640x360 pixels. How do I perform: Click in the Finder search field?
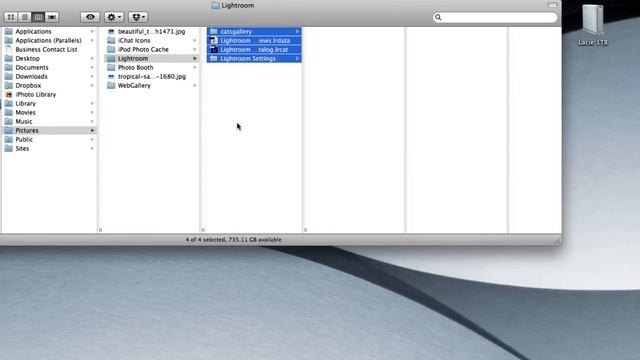[495, 17]
